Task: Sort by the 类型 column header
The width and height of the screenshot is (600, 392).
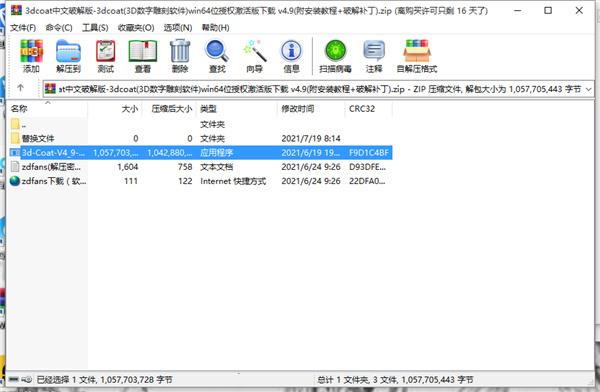Action: coord(236,109)
